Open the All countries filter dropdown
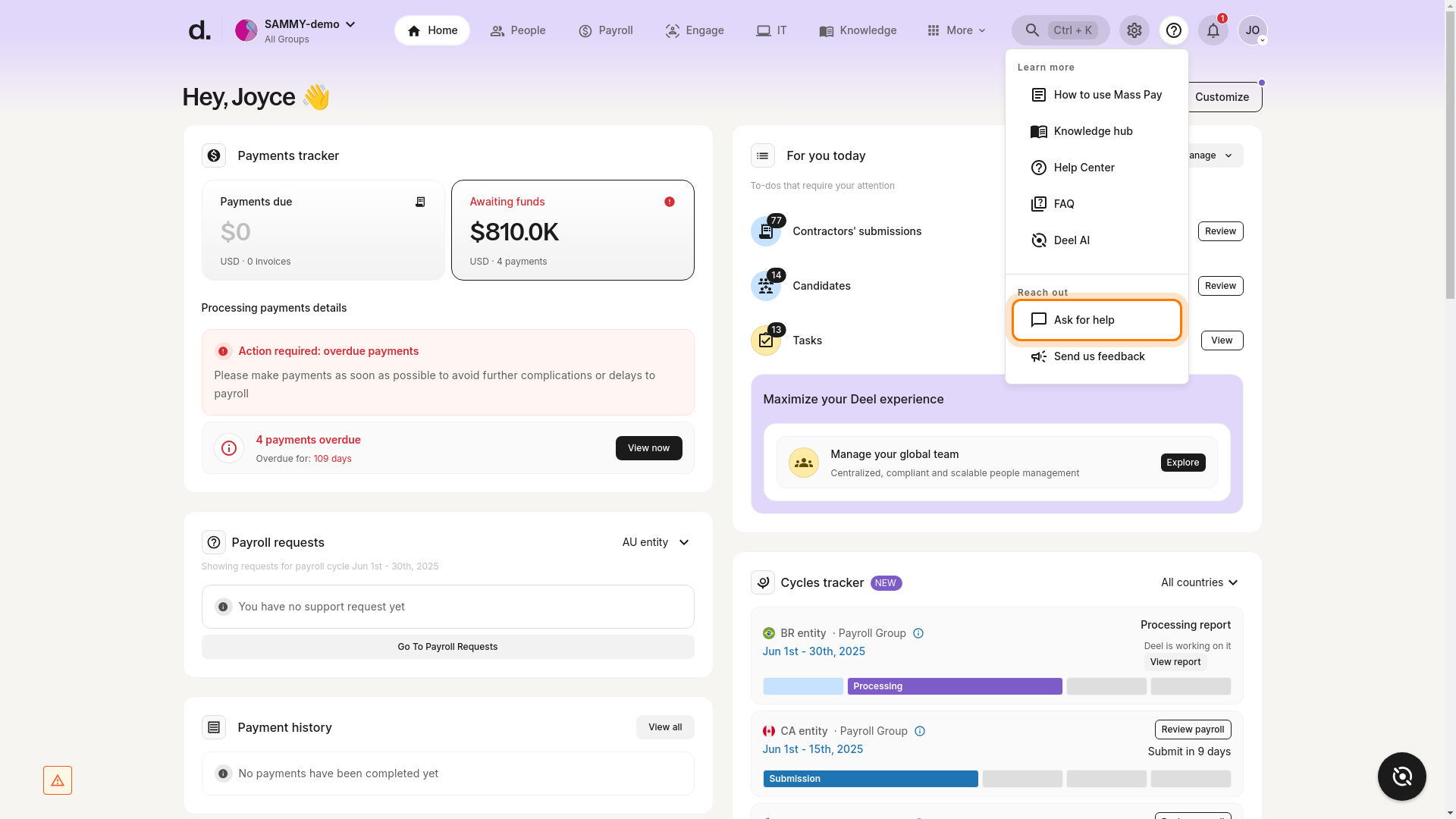Screen dimensions: 1456x819 [1200, 582]
